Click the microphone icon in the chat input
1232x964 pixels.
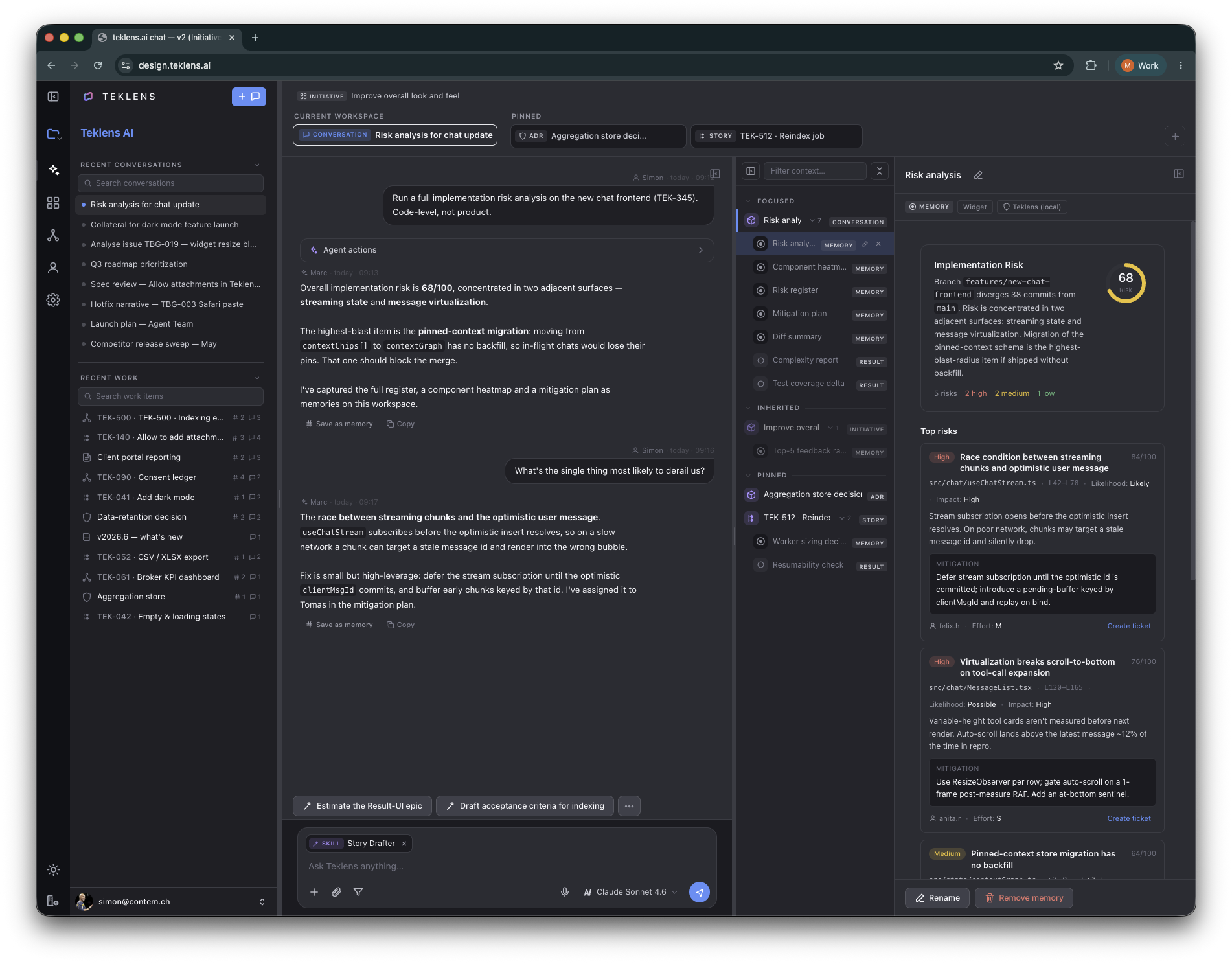[565, 892]
